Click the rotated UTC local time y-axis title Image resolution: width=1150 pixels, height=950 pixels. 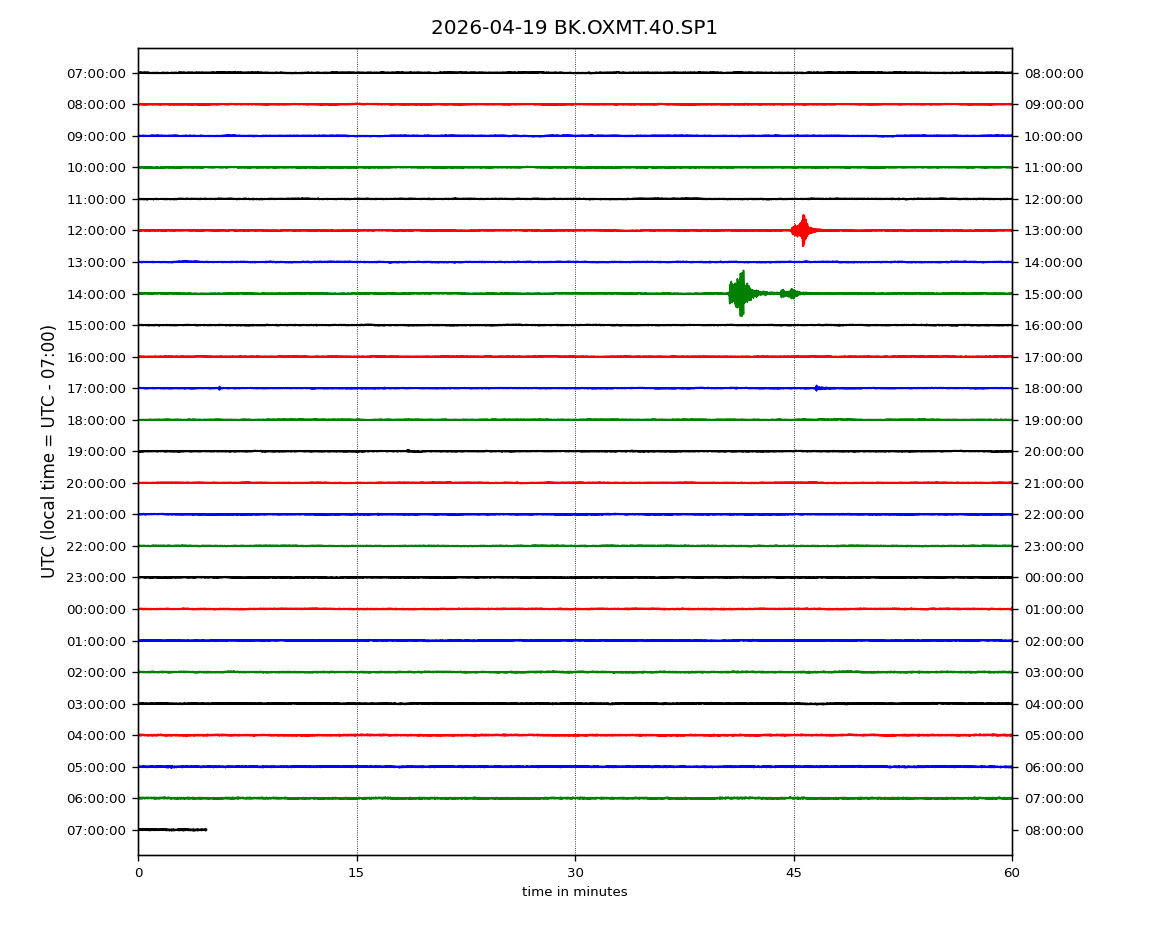[49, 451]
